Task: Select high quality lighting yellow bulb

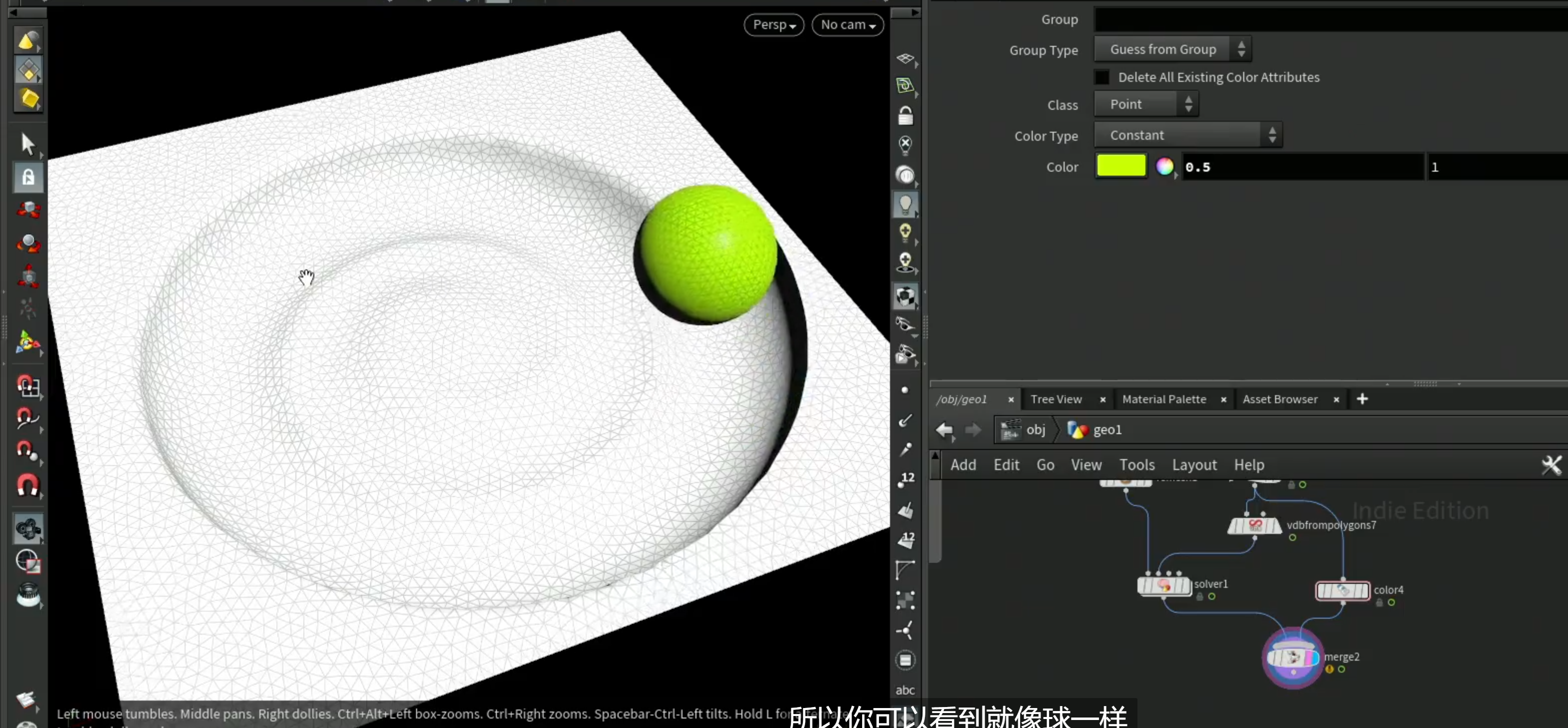Action: tap(905, 233)
